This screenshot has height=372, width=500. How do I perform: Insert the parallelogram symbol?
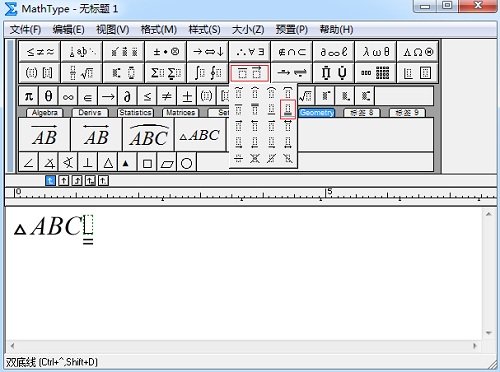[167, 163]
